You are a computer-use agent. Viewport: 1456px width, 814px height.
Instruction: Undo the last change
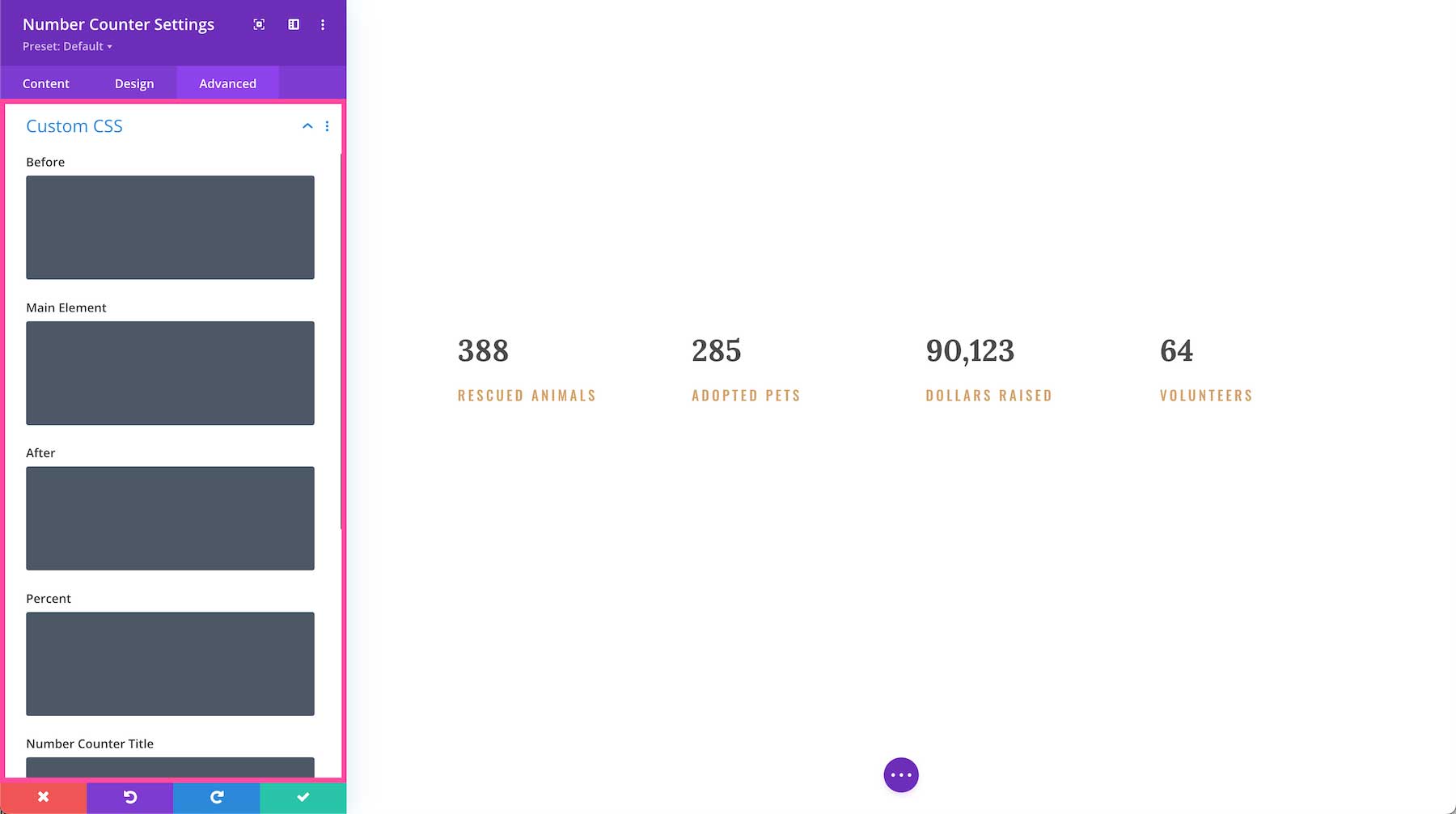coord(129,797)
